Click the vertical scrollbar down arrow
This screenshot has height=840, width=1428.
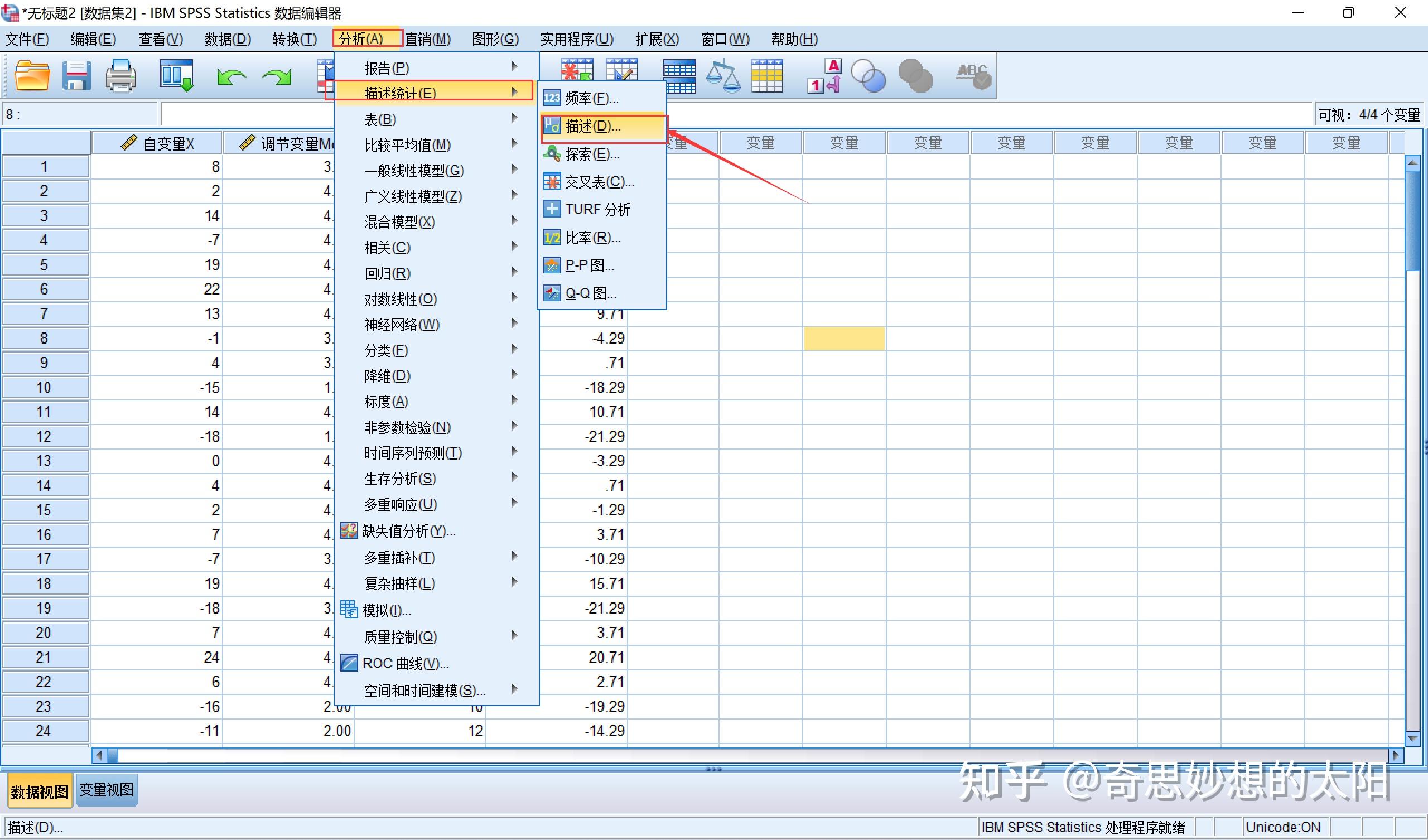[x=1412, y=738]
